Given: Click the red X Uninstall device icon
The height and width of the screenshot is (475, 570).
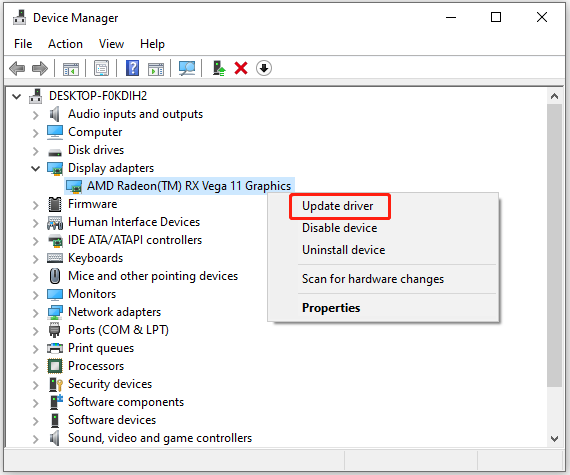Looking at the screenshot, I should coord(241,68).
